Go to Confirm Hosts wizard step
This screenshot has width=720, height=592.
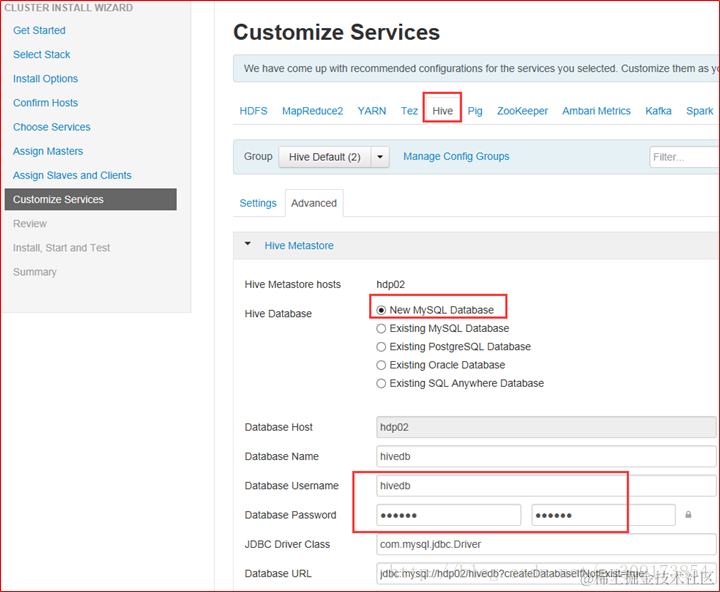point(45,102)
